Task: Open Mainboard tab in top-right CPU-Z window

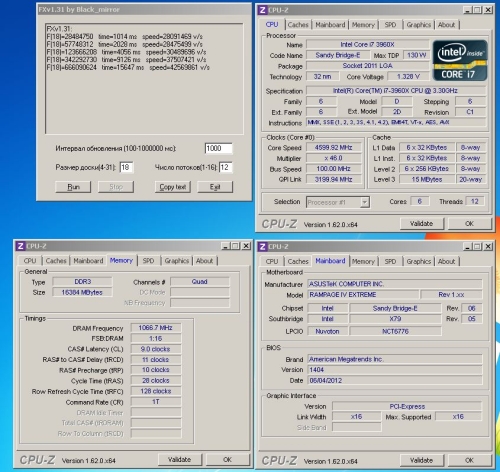Action: (x=330, y=25)
